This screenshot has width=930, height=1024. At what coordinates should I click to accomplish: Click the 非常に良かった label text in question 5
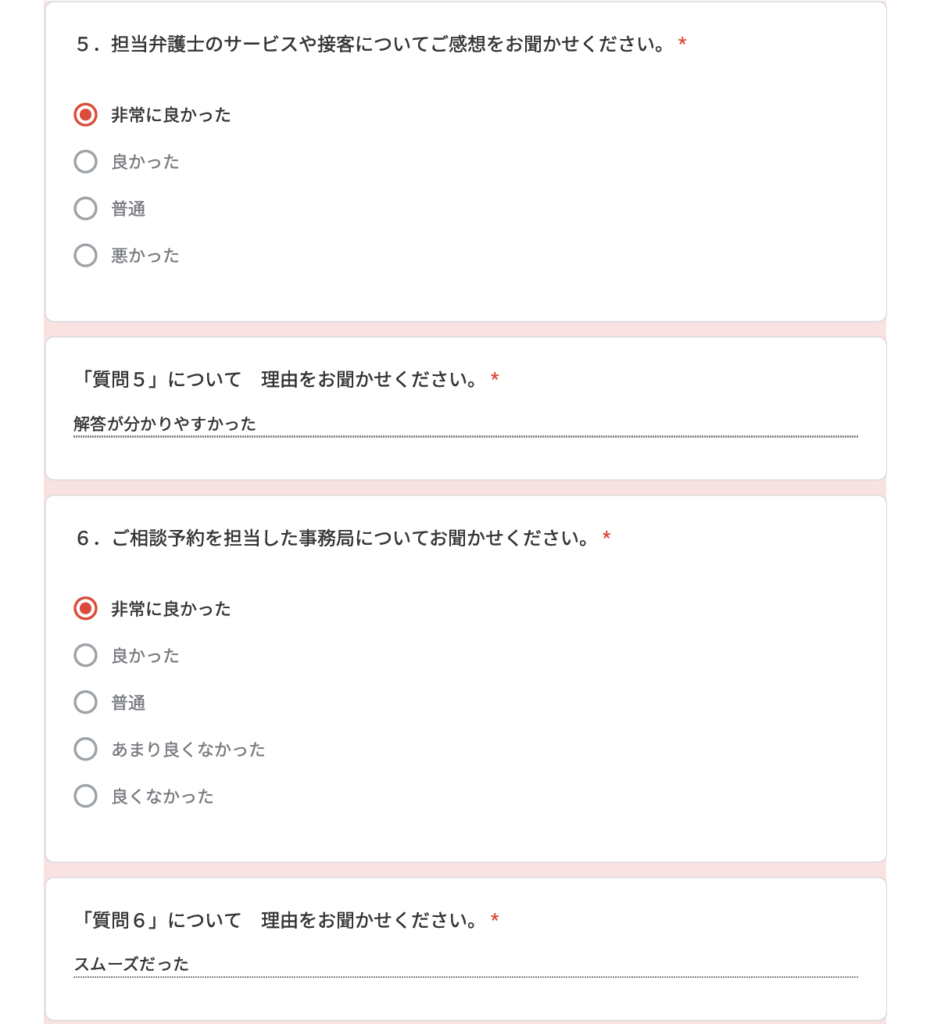tap(171, 115)
